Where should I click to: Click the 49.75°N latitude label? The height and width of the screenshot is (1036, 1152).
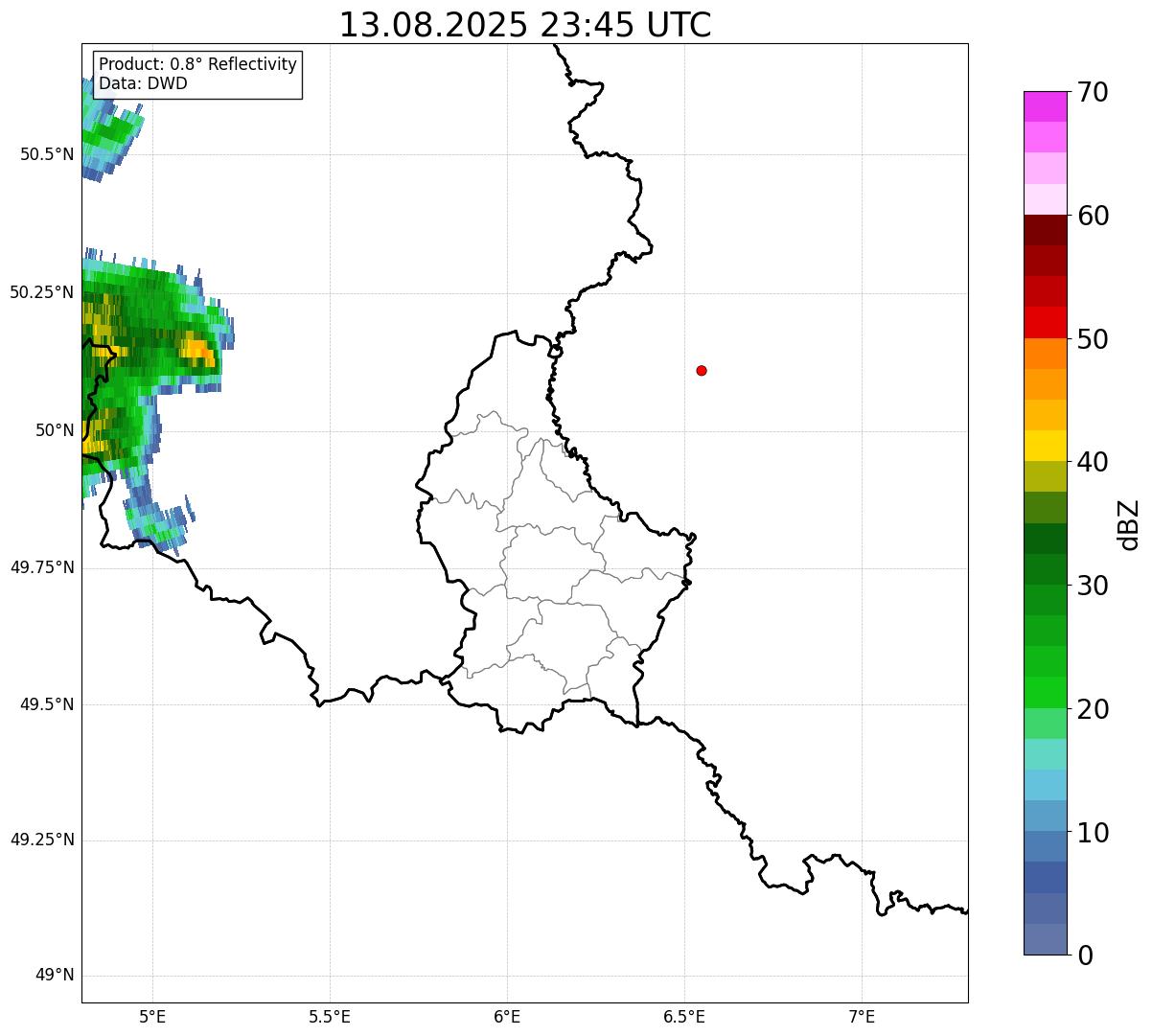(x=41, y=567)
